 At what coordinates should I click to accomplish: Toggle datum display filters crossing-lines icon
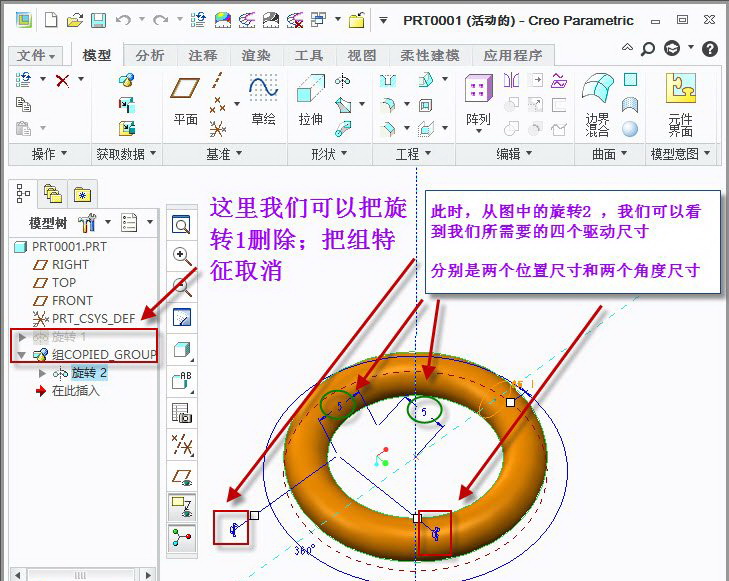[x=182, y=445]
